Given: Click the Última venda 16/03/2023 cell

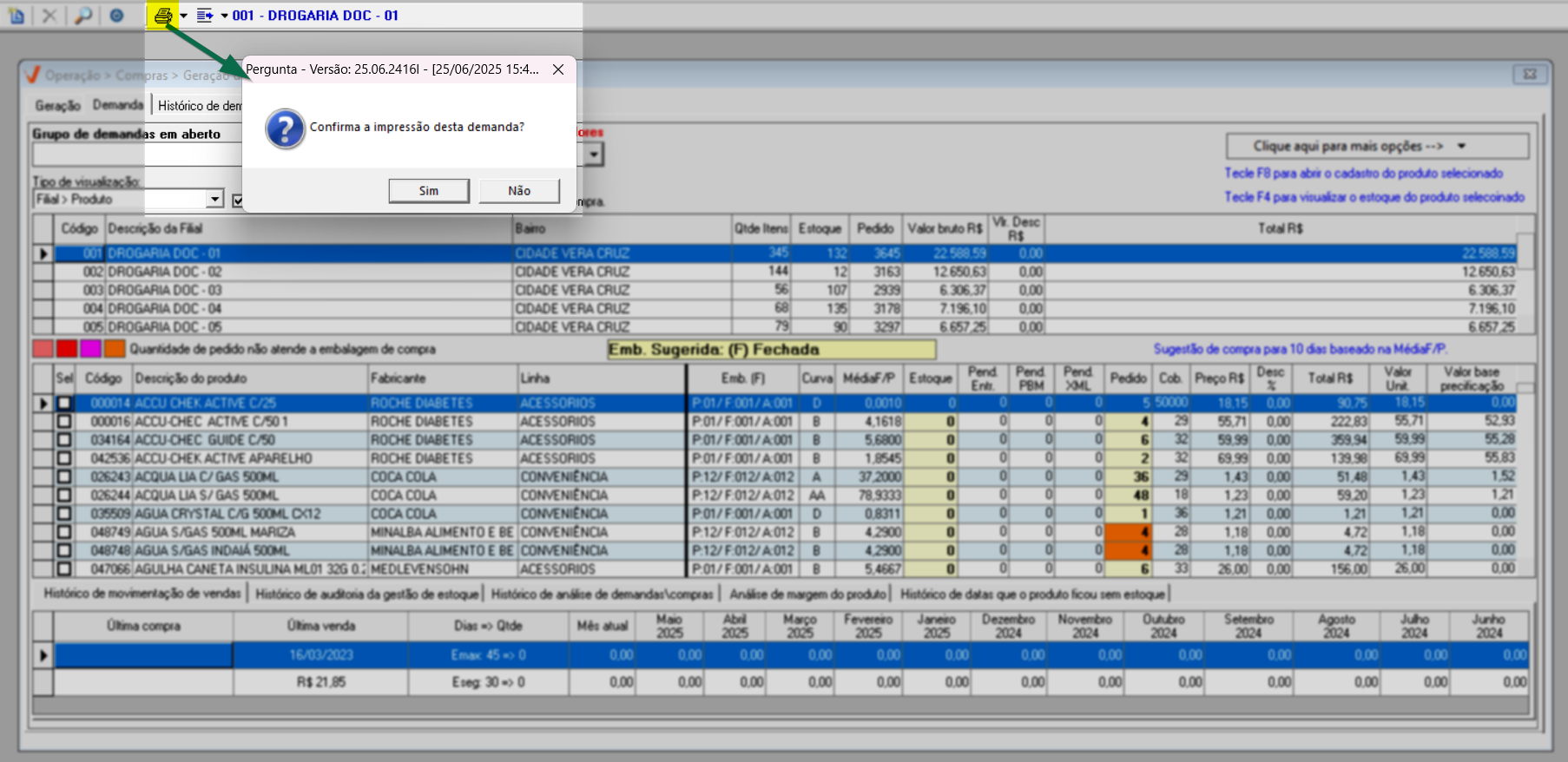Looking at the screenshot, I should click(x=320, y=655).
